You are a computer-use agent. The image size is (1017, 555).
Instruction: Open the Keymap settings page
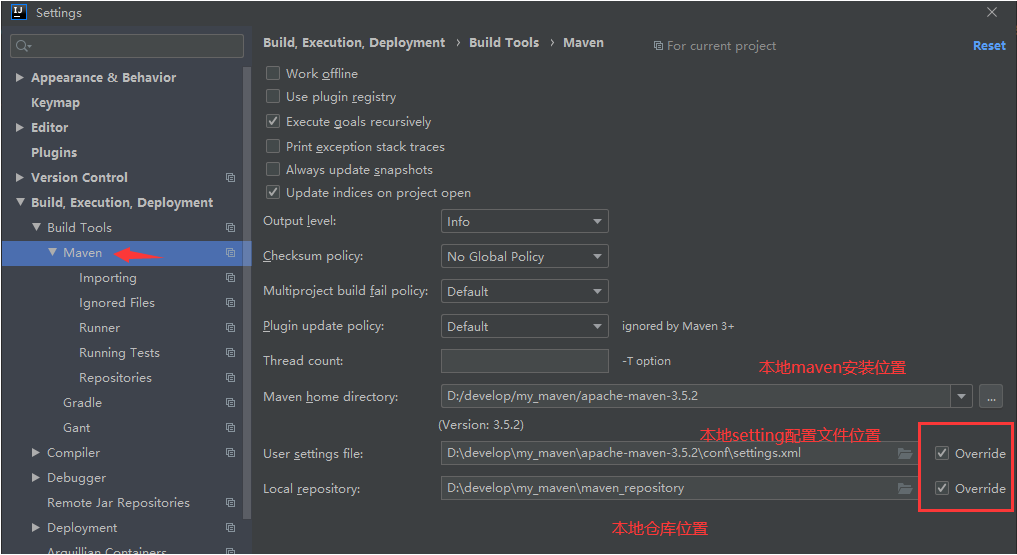[55, 102]
